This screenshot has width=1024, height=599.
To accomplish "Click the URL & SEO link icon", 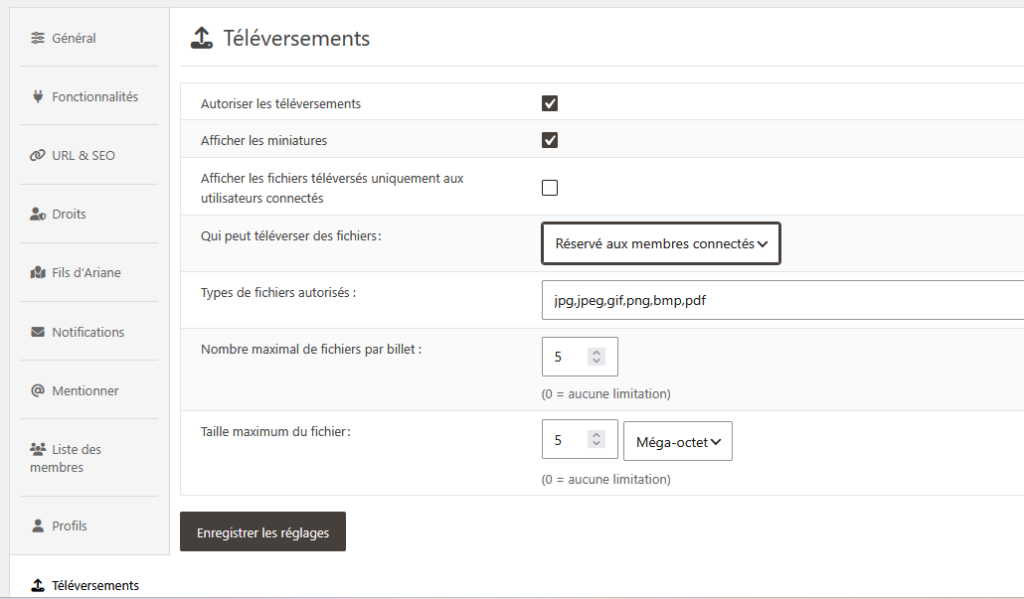I will click(x=38, y=155).
